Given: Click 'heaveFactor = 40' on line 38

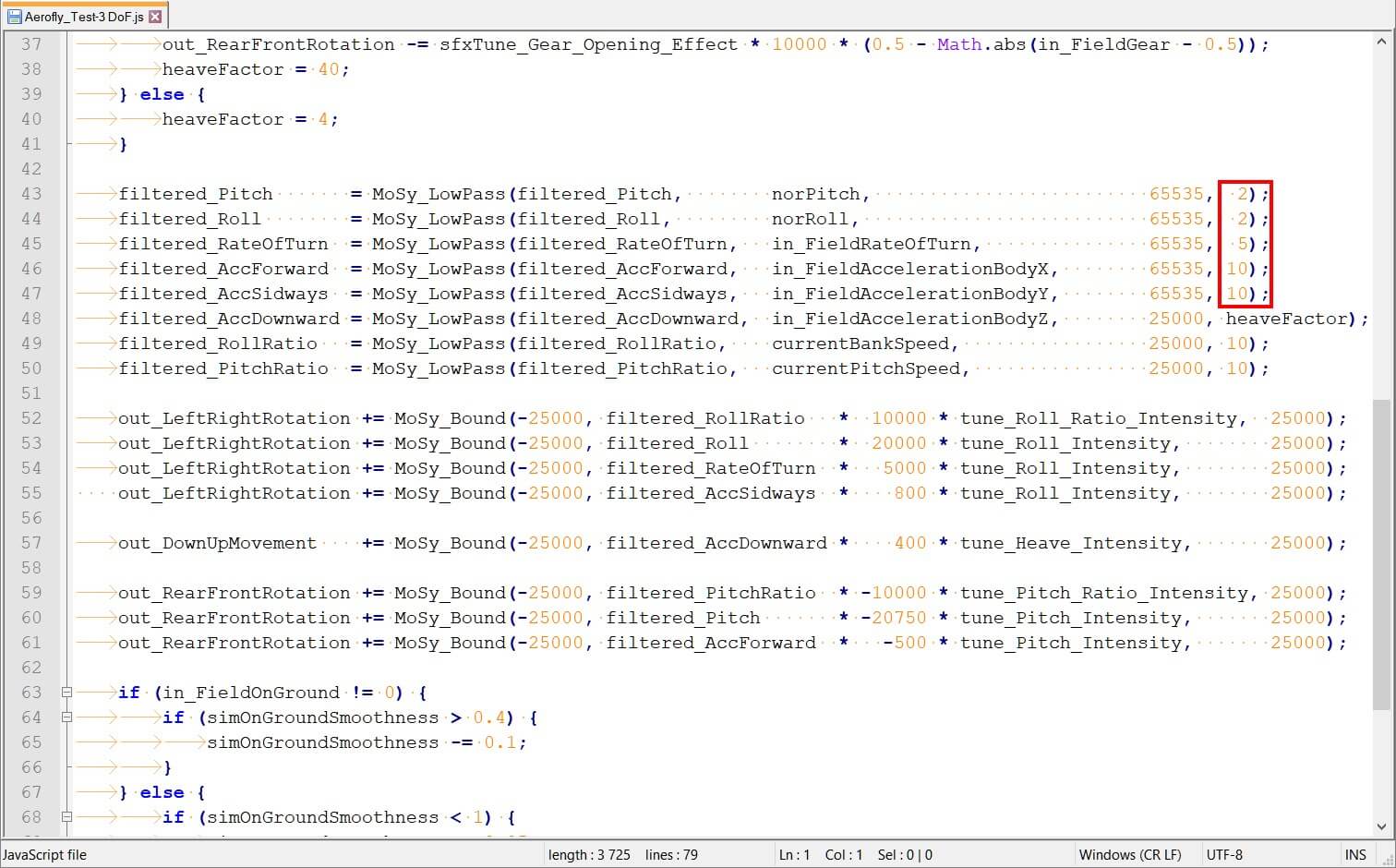Looking at the screenshot, I should coord(251,69).
